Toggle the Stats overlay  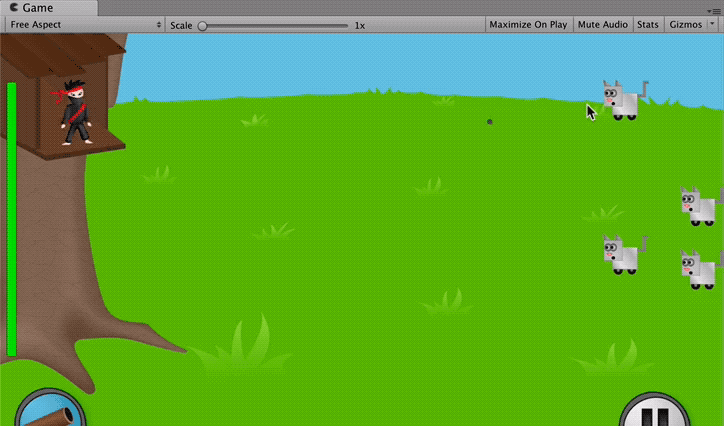648,25
